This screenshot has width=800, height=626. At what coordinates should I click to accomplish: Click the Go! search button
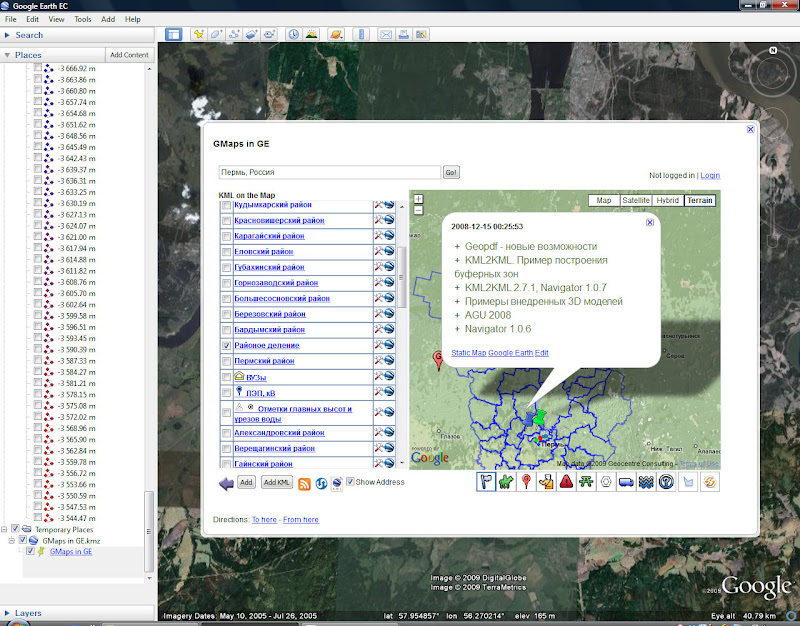tap(451, 172)
